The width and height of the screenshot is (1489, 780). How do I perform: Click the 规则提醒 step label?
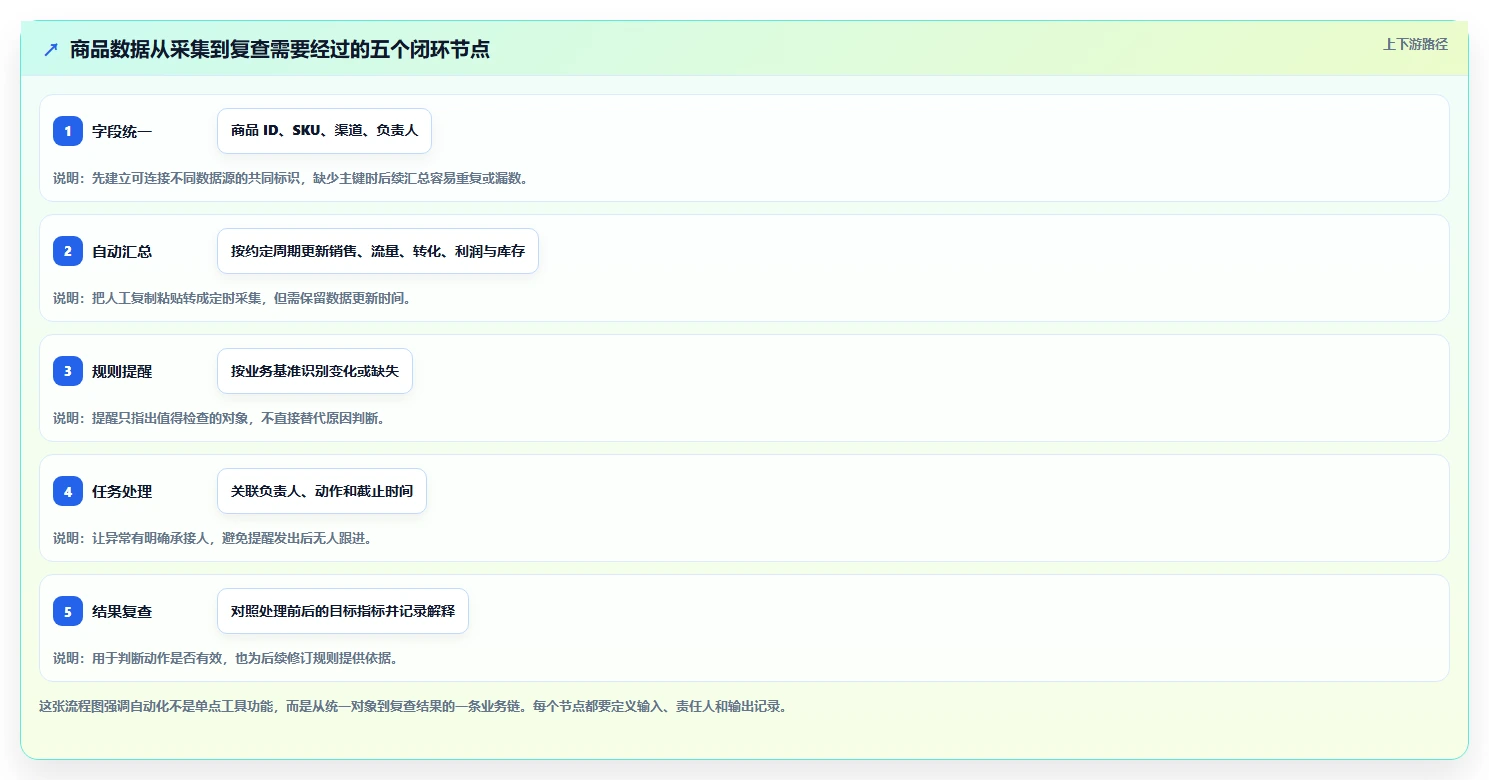[122, 371]
